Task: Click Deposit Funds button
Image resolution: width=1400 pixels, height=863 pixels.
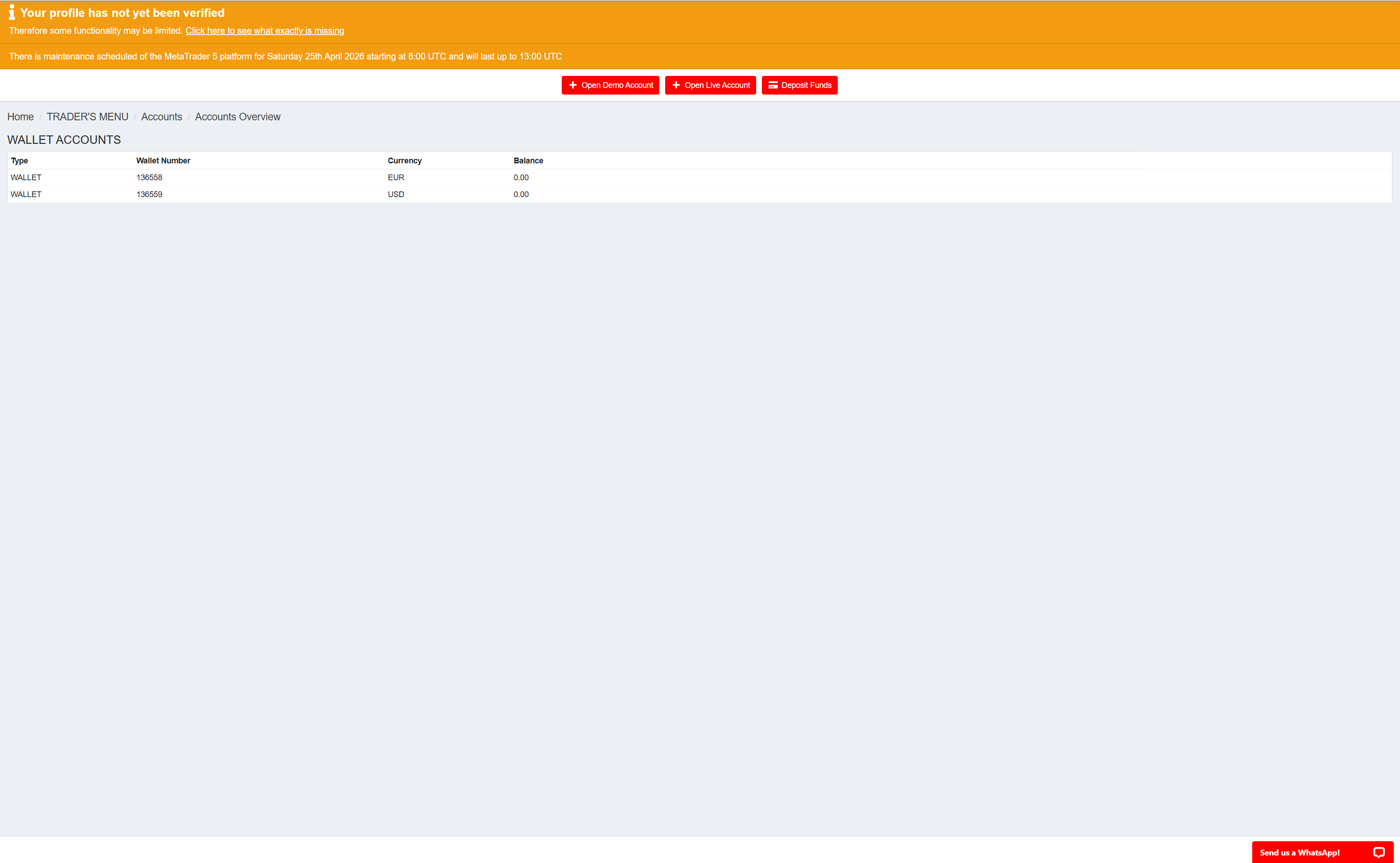Action: coord(799,85)
